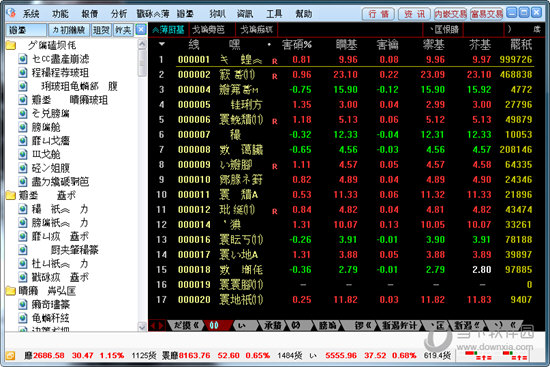Open the 分析 menu
The width and height of the screenshot is (550, 367).
119,14
